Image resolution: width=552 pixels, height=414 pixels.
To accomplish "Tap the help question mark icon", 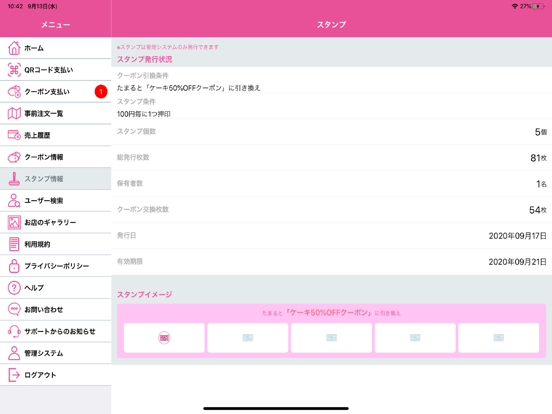I will pyautogui.click(x=14, y=288).
